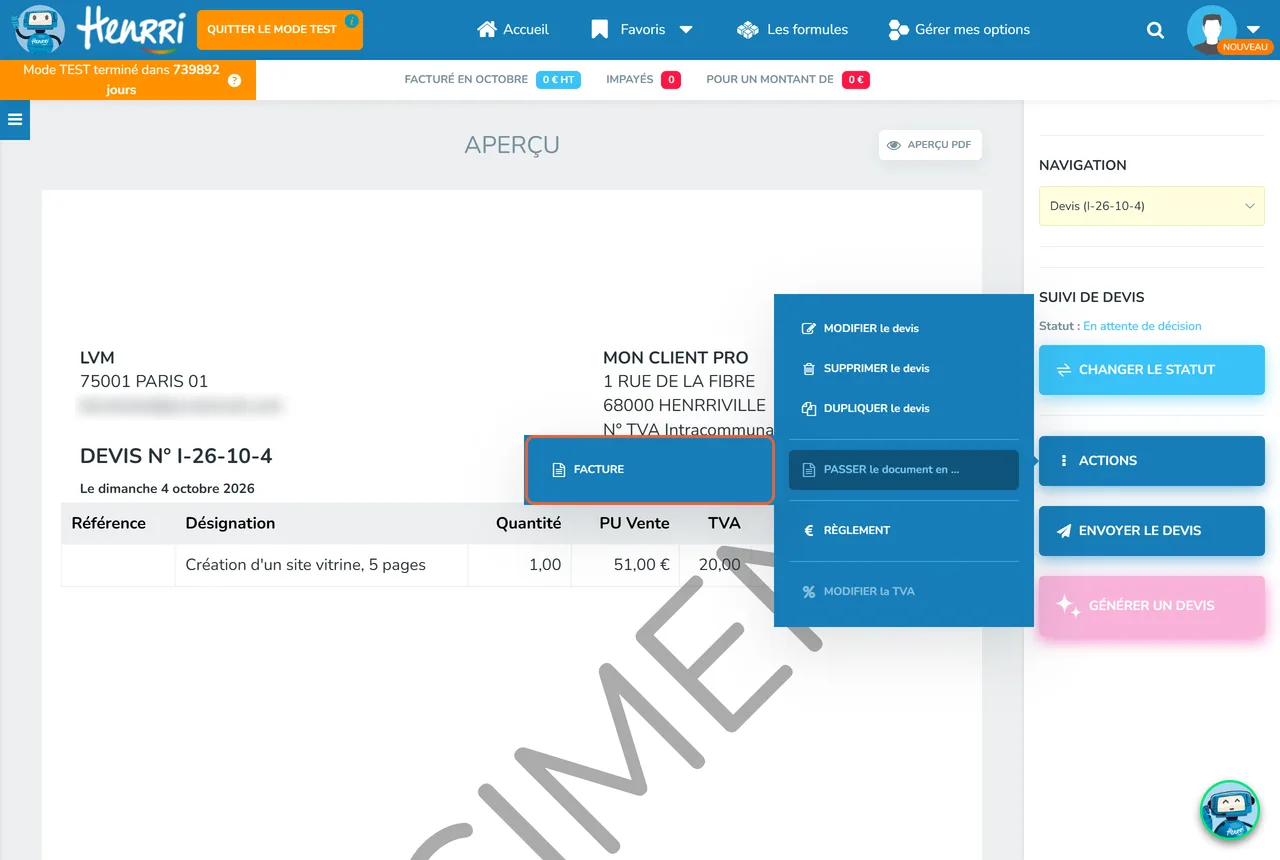
Task: Select Modifier le devis
Action: (x=903, y=328)
